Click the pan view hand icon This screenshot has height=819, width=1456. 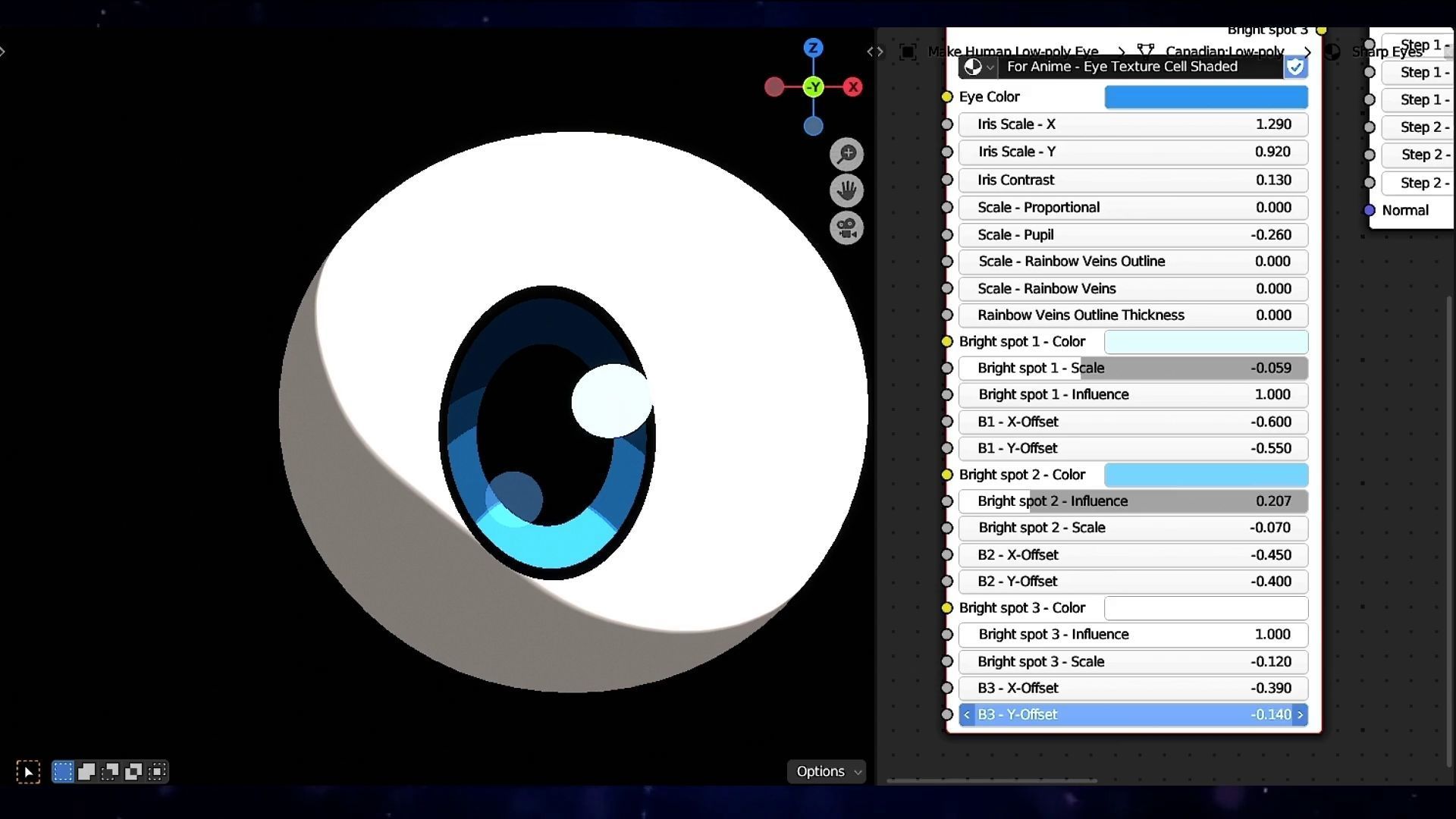[x=846, y=190]
